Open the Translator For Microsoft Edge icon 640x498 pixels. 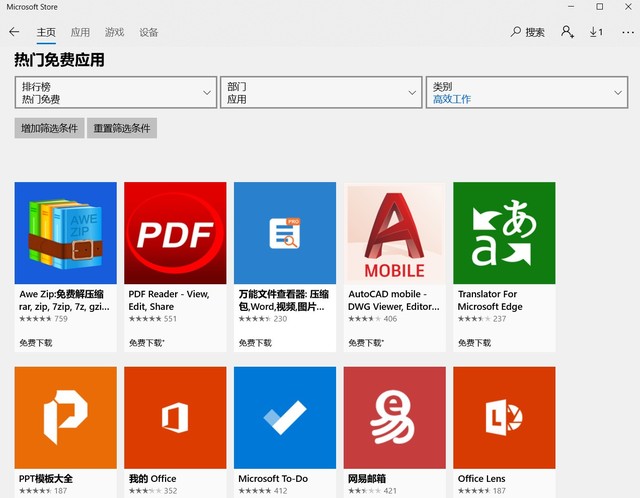point(504,233)
